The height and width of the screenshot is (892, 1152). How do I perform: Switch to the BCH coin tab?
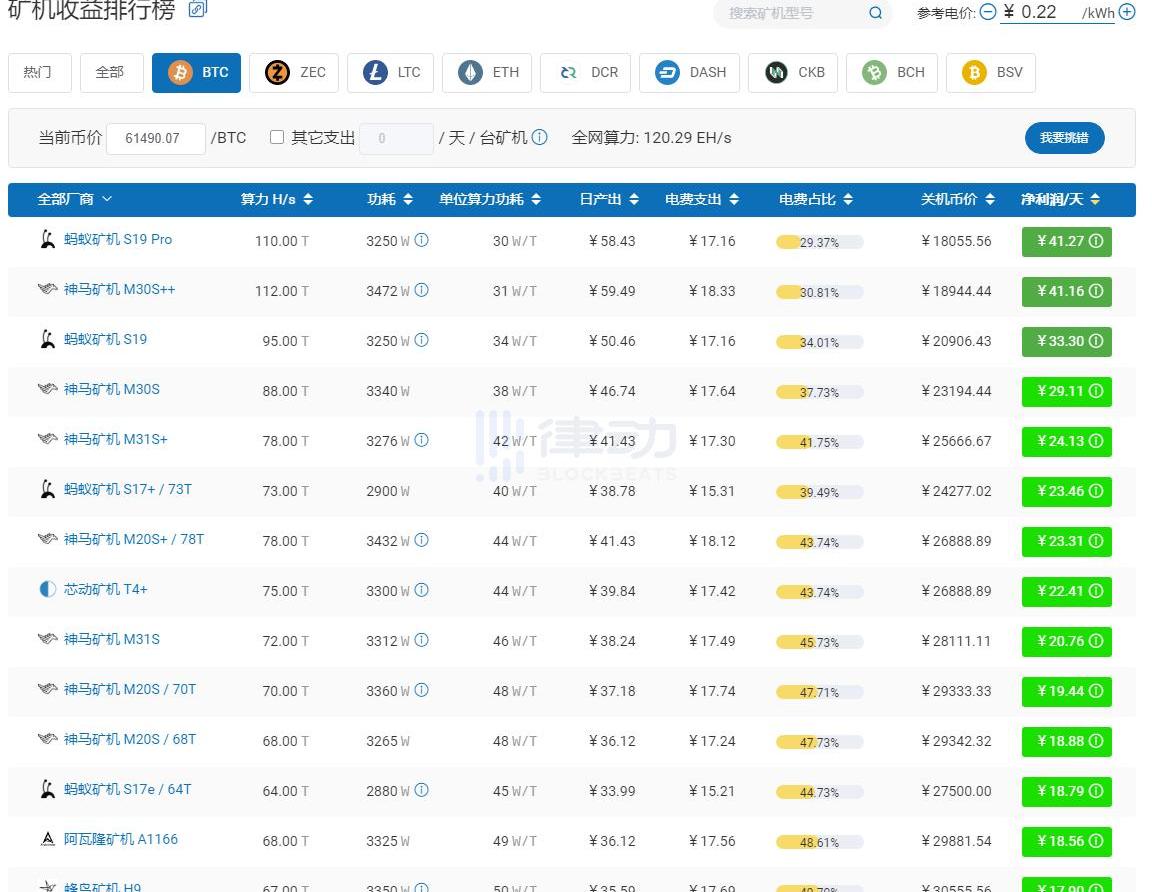(x=892, y=73)
